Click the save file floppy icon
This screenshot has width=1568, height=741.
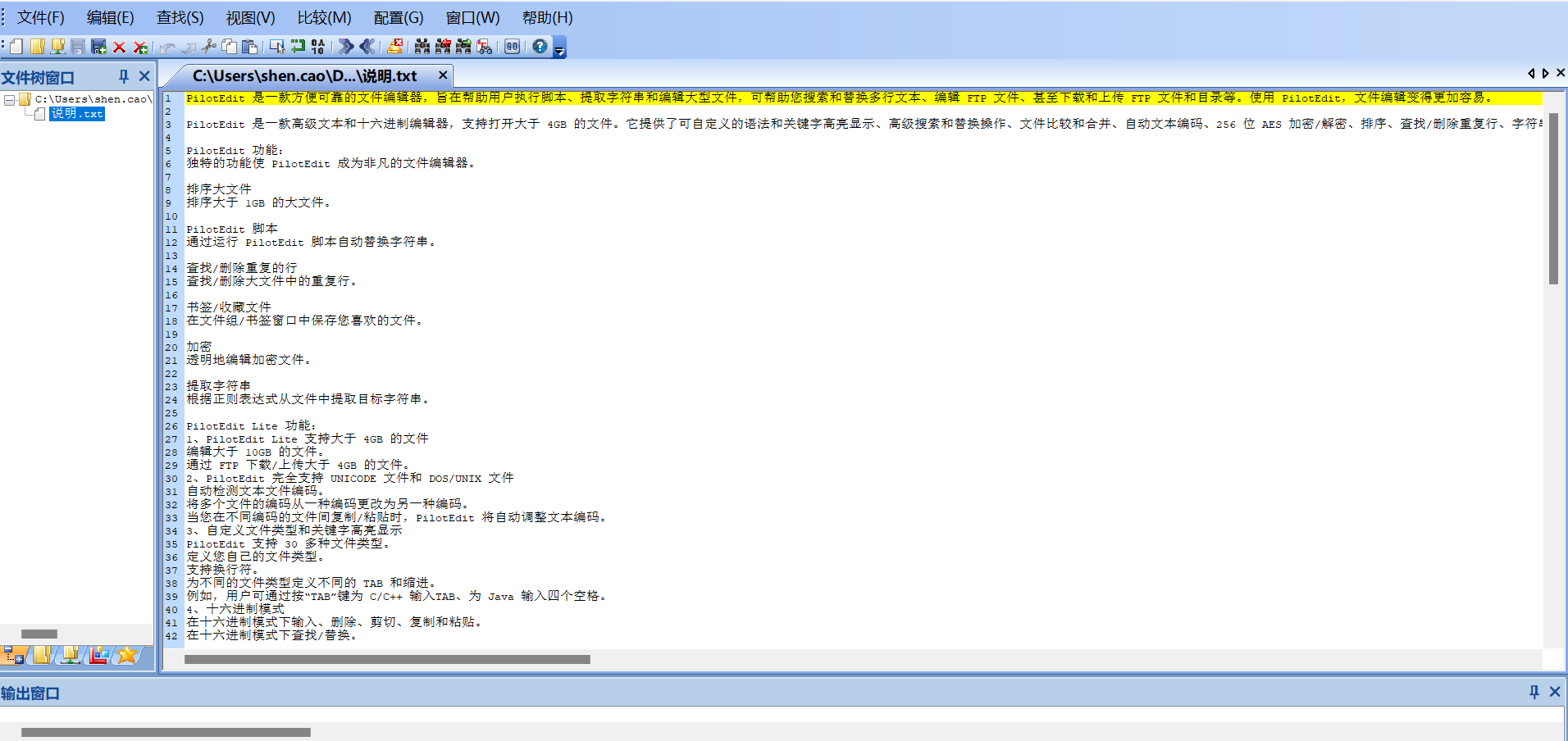coord(78,47)
